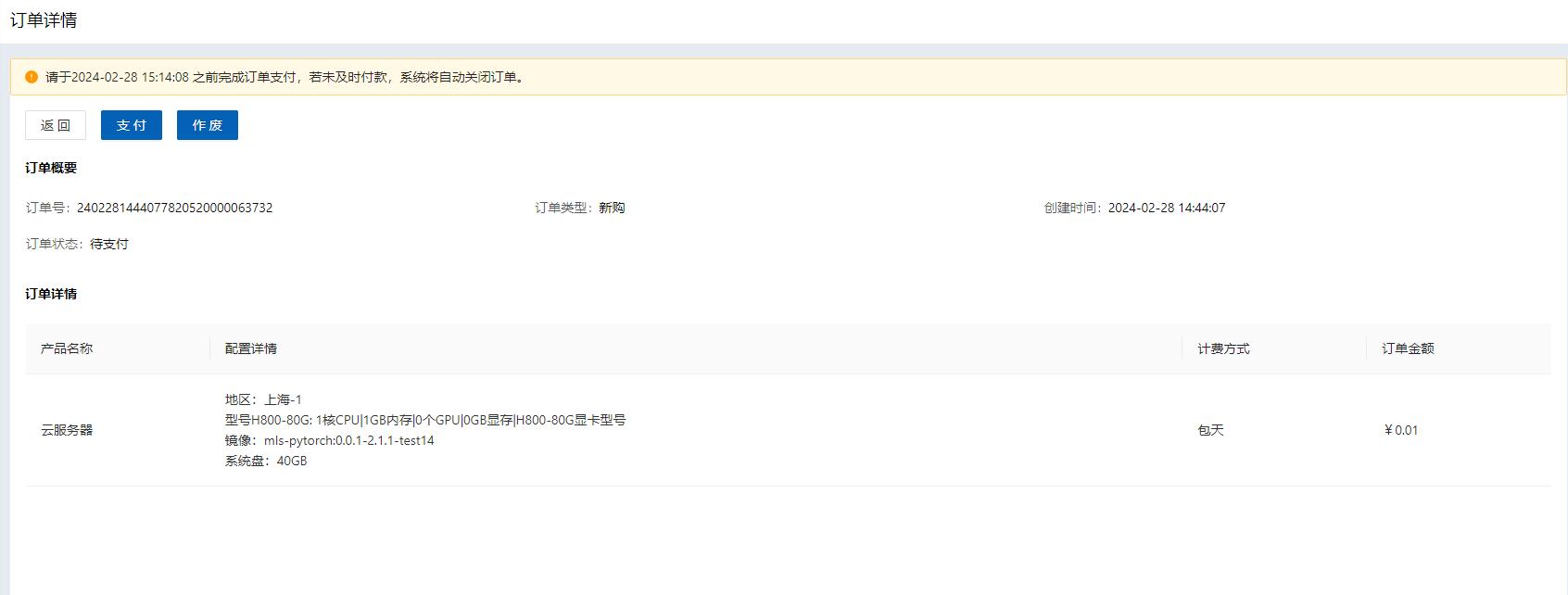Click the 订单类型 value 新购

tap(612, 208)
